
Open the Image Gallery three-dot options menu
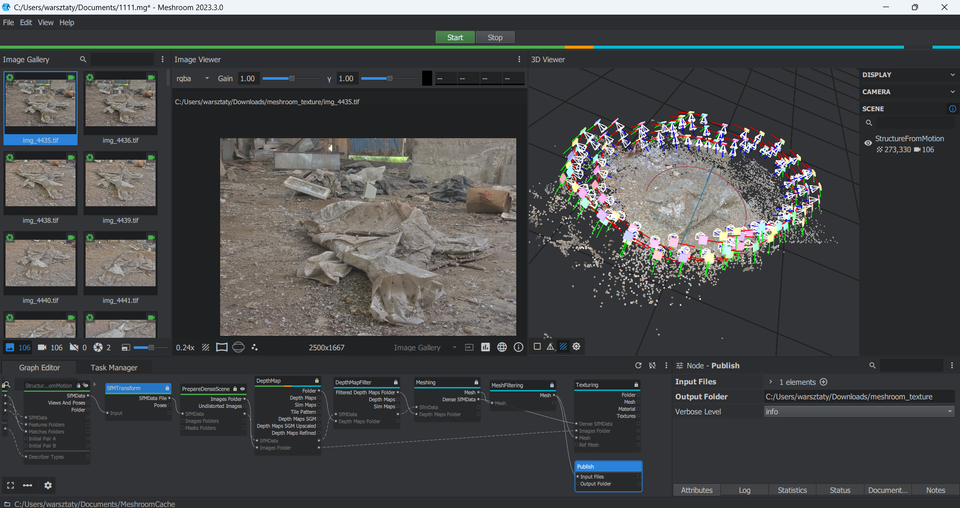tap(162, 59)
